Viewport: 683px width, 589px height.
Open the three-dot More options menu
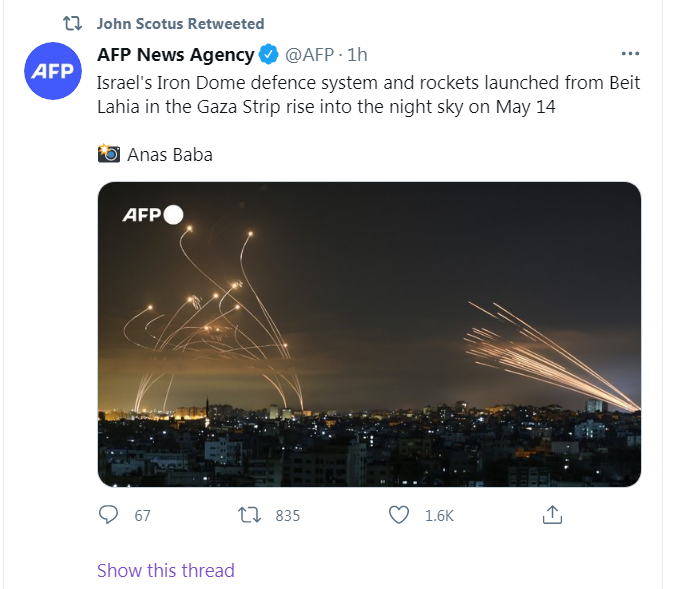pyautogui.click(x=630, y=53)
